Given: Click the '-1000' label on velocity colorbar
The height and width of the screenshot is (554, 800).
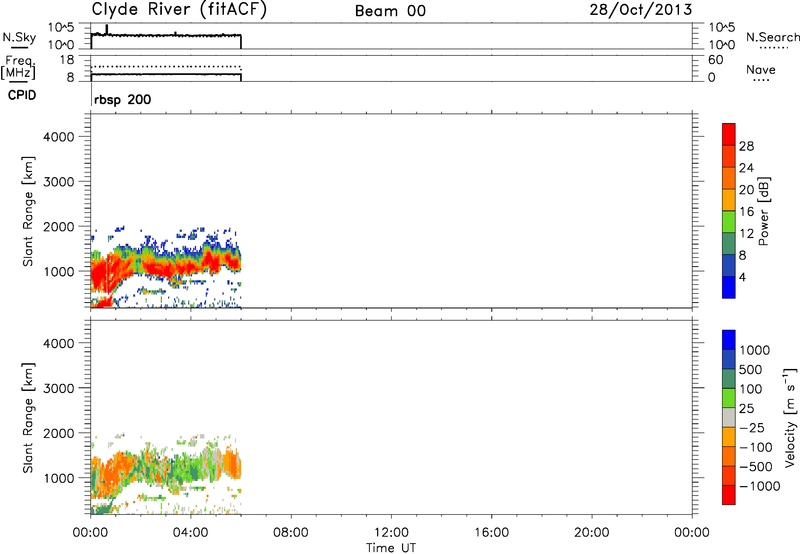Looking at the screenshot, I should (x=760, y=486).
